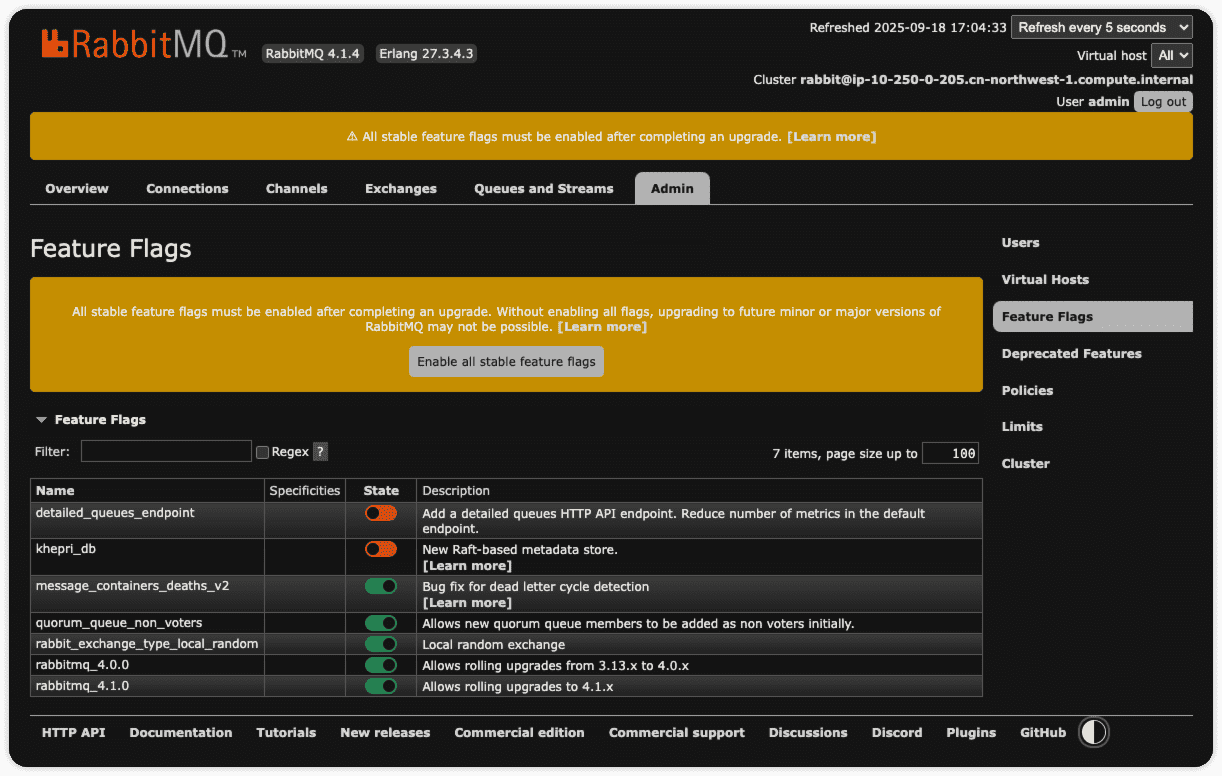Toggle the message_containers_deaths_v2 flag switch
The height and width of the screenshot is (776, 1222).
click(x=381, y=586)
